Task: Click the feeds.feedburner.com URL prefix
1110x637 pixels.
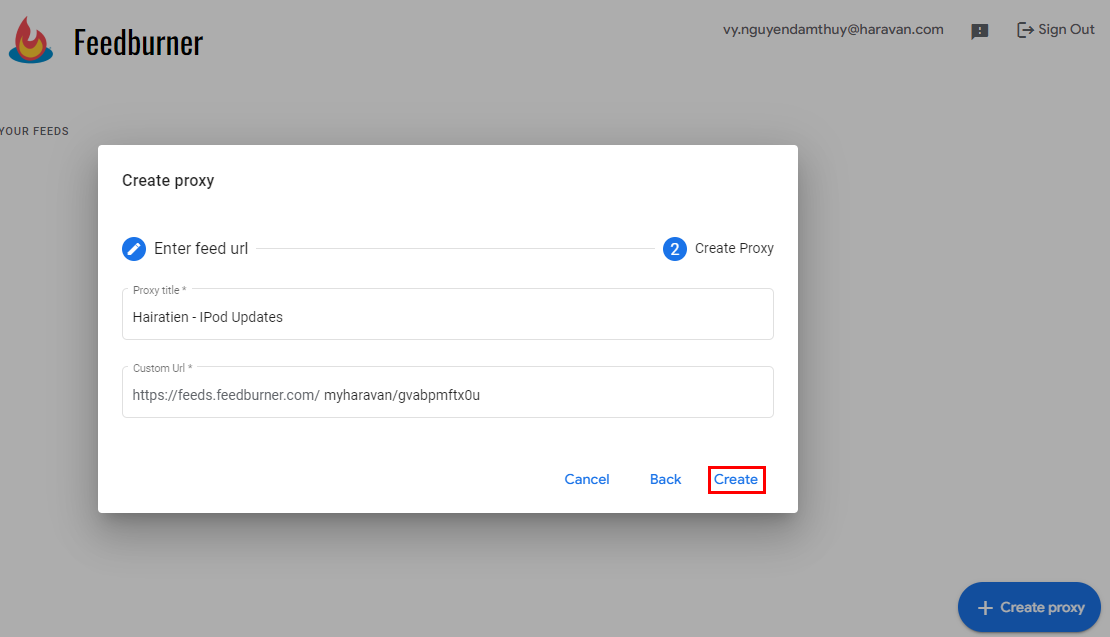Action: 226,395
